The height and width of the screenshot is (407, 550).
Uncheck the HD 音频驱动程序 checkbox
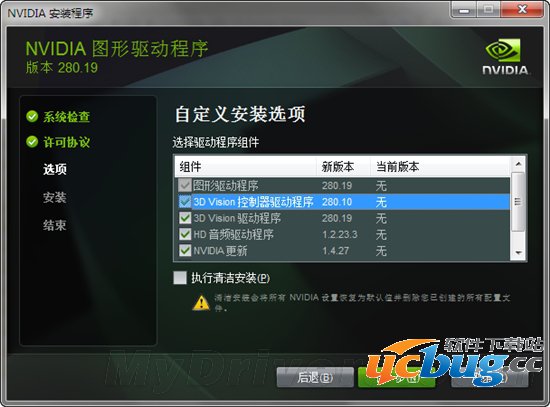pyautogui.click(x=185, y=234)
